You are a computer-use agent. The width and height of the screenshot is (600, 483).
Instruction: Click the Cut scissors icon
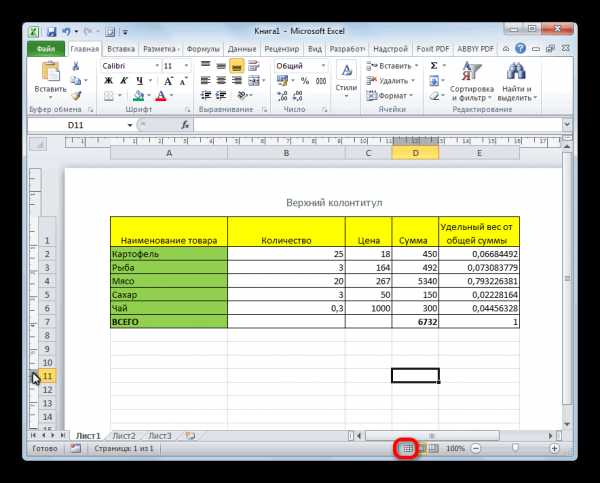[76, 66]
